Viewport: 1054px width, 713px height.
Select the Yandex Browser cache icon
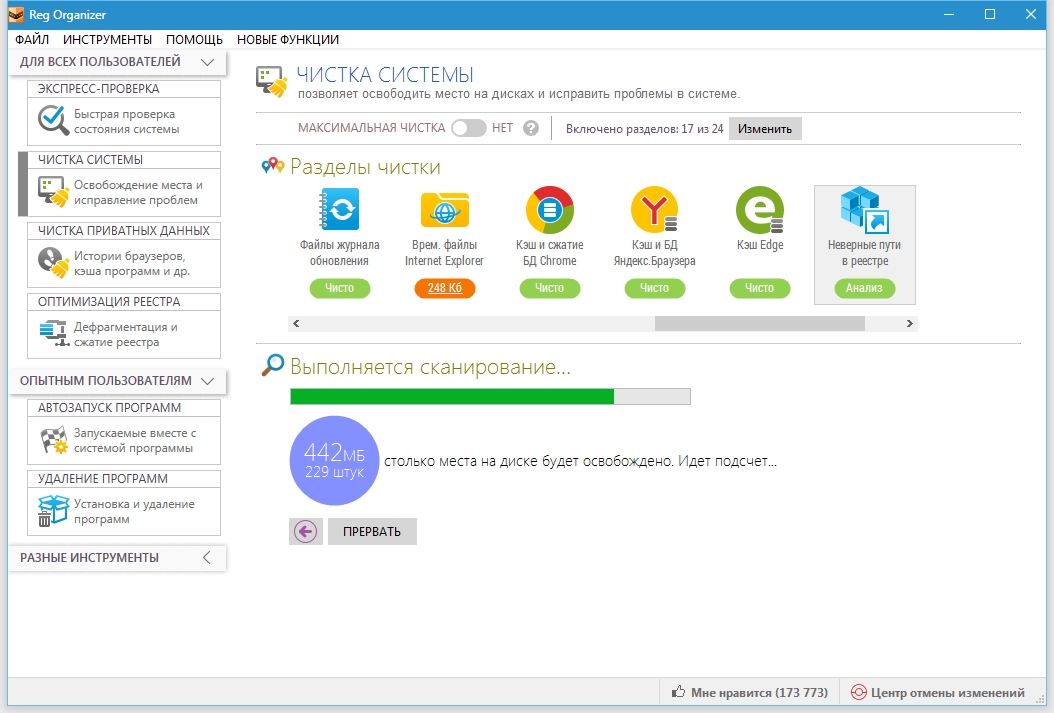pos(654,210)
